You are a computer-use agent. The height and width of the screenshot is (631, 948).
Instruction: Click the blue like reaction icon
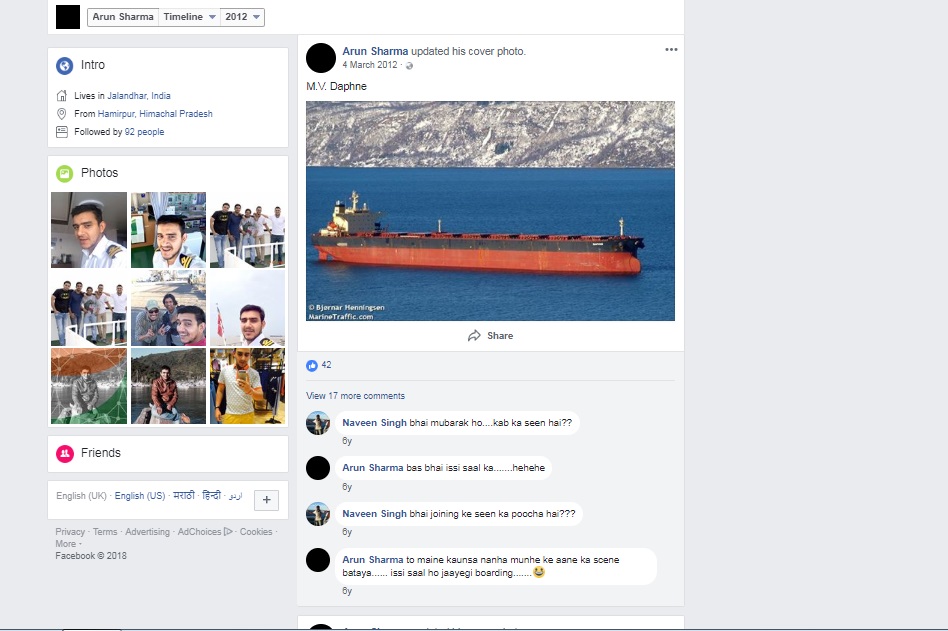[312, 365]
